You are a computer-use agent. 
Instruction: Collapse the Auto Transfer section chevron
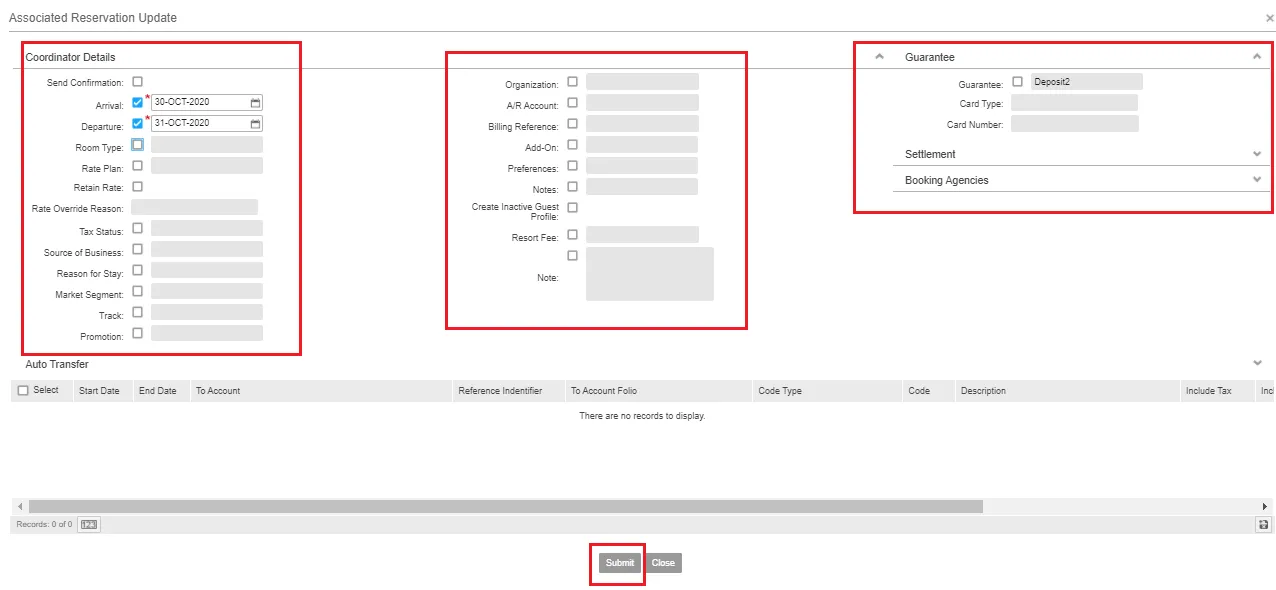1257,364
